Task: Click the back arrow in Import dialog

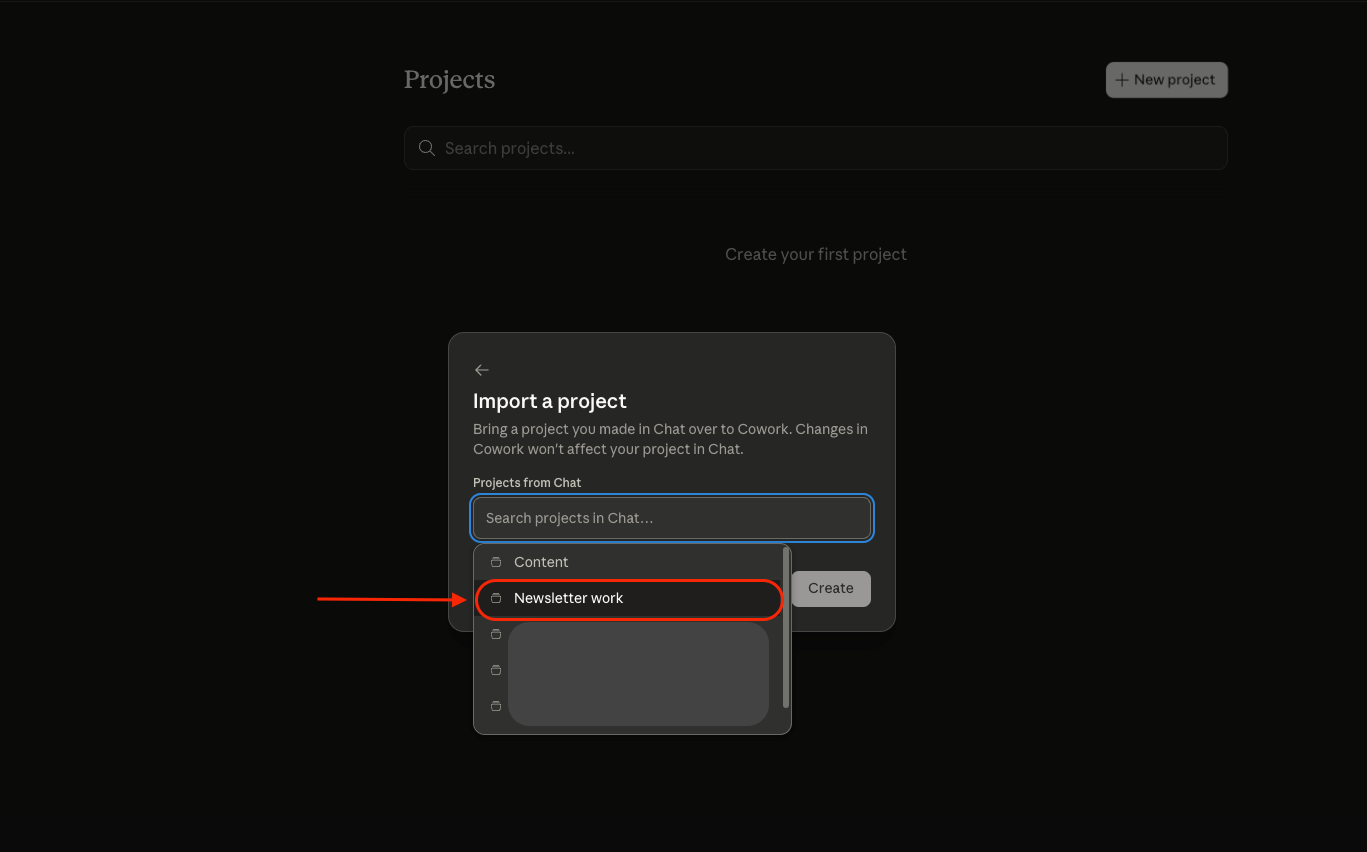Action: [481, 370]
